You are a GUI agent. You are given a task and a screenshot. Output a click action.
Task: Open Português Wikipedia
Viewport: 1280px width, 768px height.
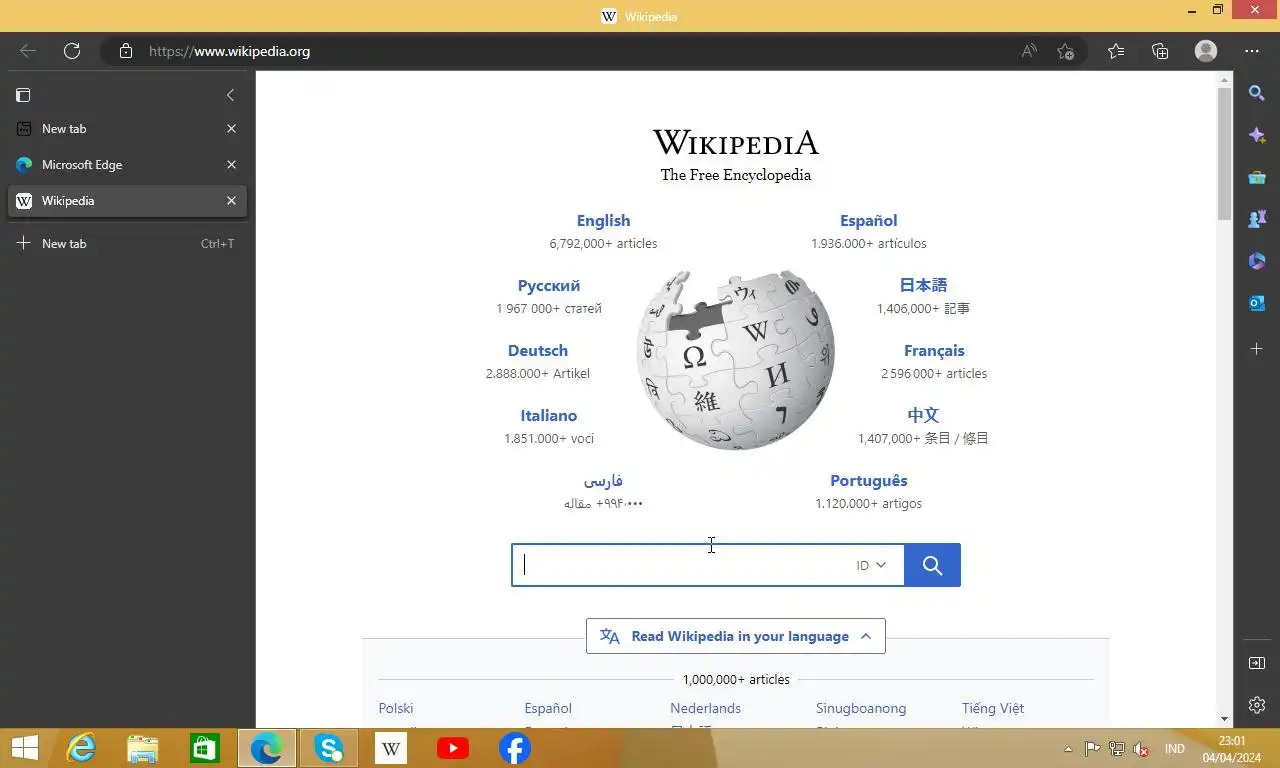(869, 481)
